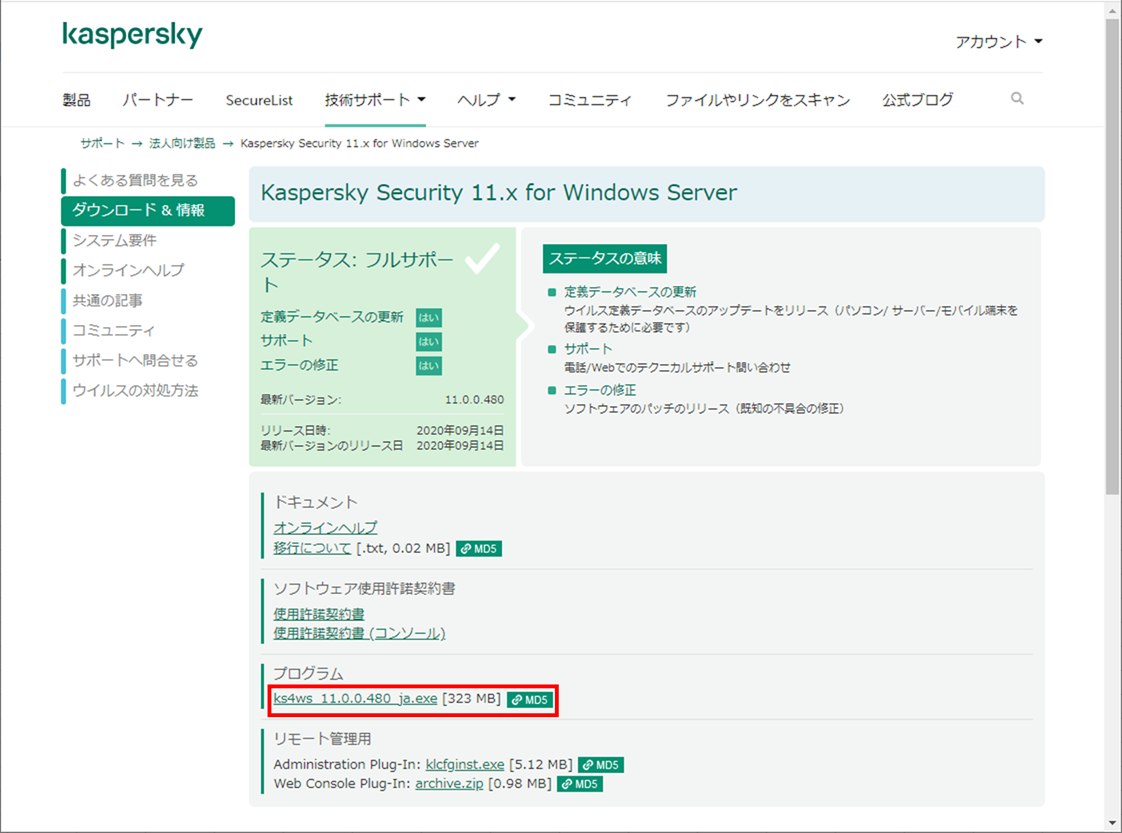Select 共通の記事 in sidebar
Image resolution: width=1122 pixels, height=833 pixels.
click(x=107, y=301)
